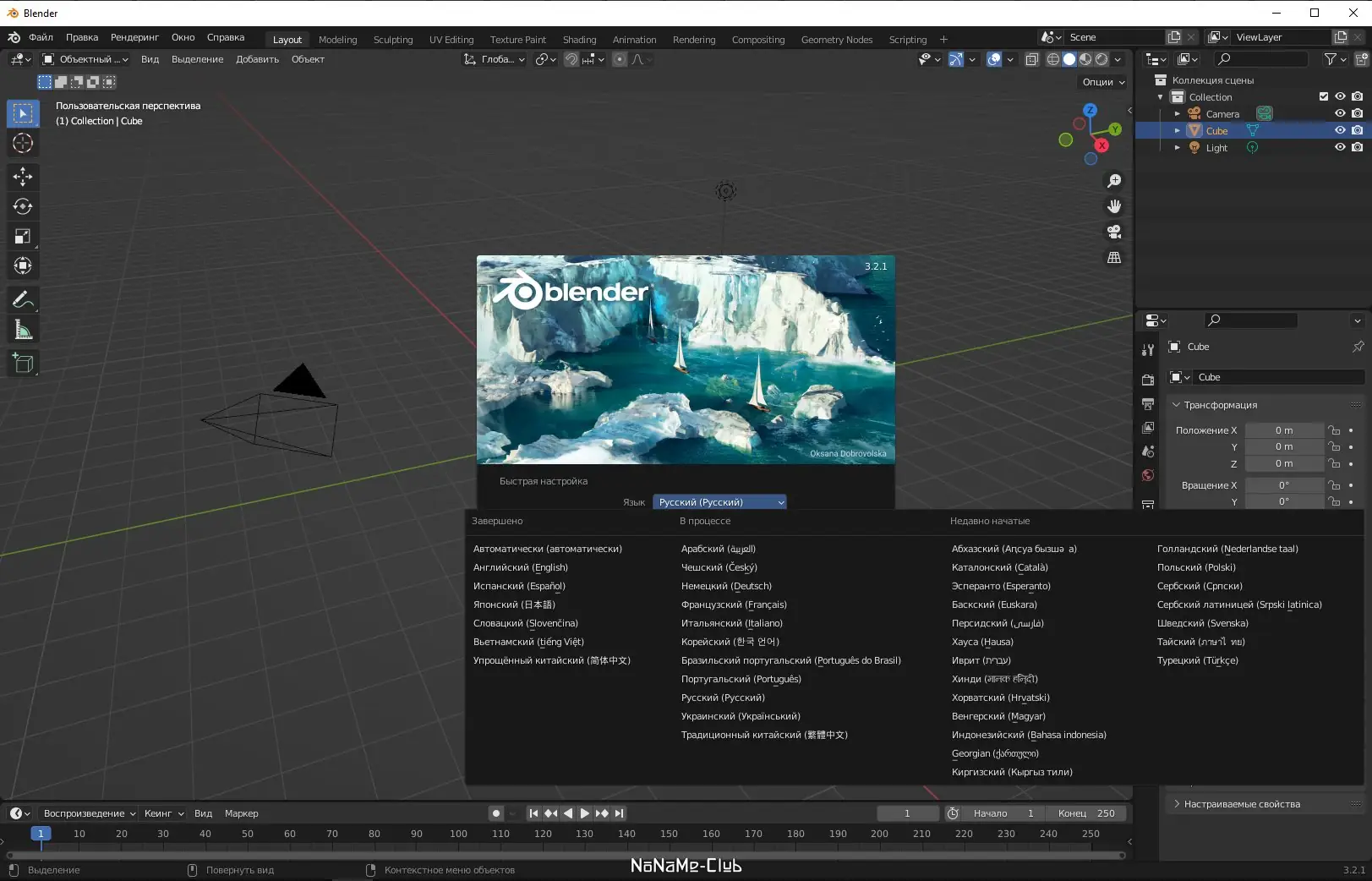Click the Конец frame field 250
This screenshot has height=881, width=1372.
tap(1086, 813)
